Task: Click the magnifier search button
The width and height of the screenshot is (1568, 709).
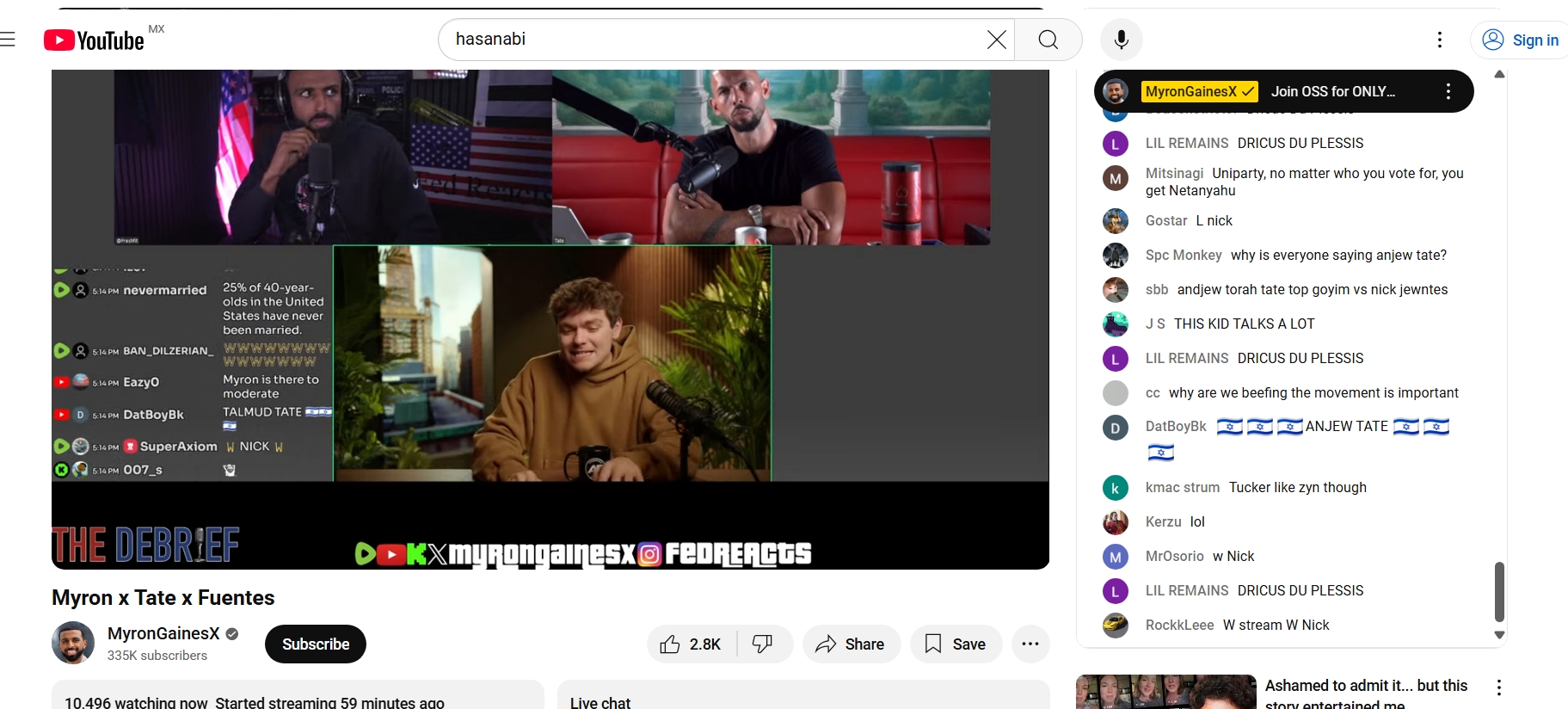Action: (1048, 40)
